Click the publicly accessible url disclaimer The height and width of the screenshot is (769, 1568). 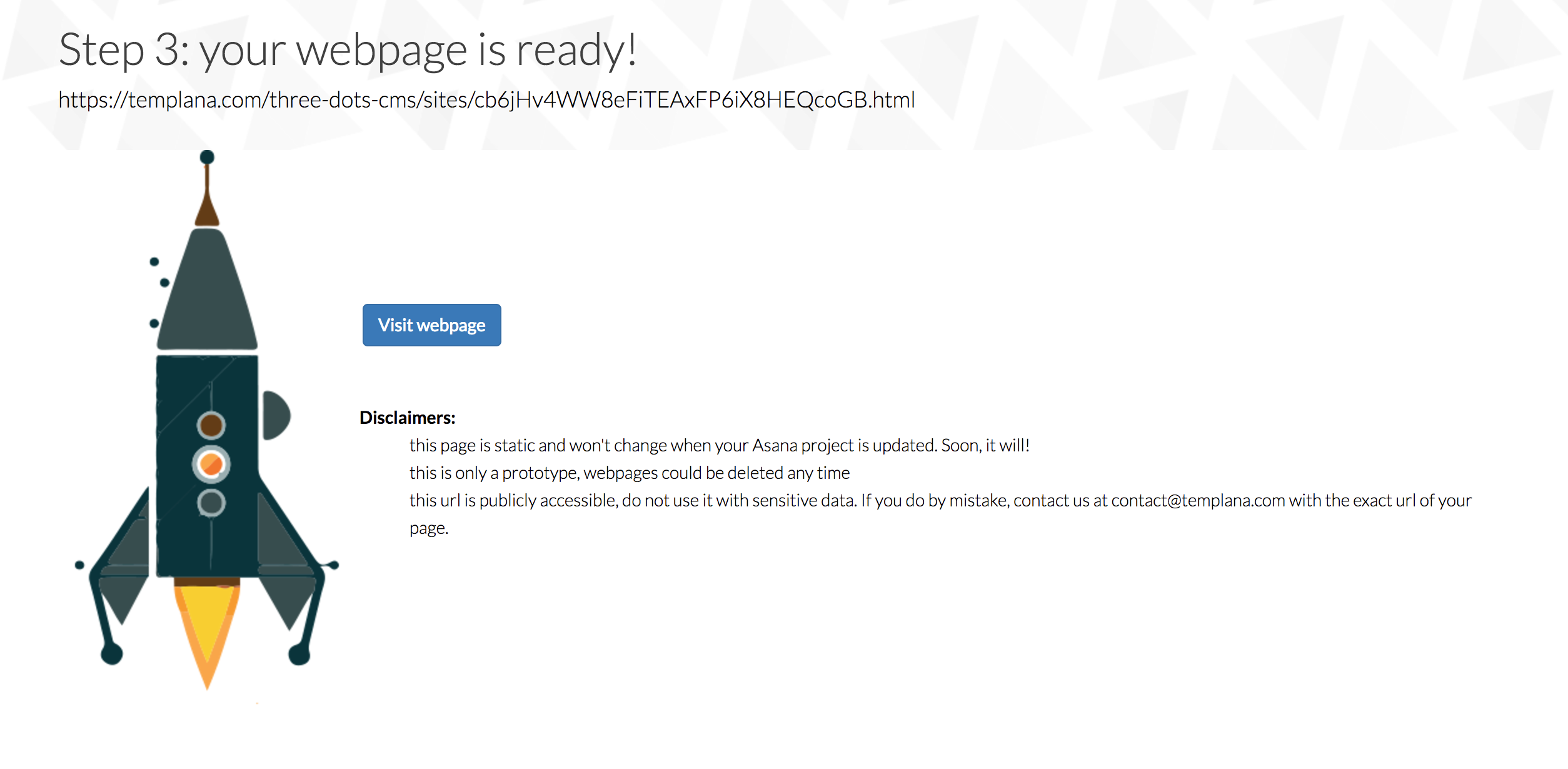click(631, 501)
